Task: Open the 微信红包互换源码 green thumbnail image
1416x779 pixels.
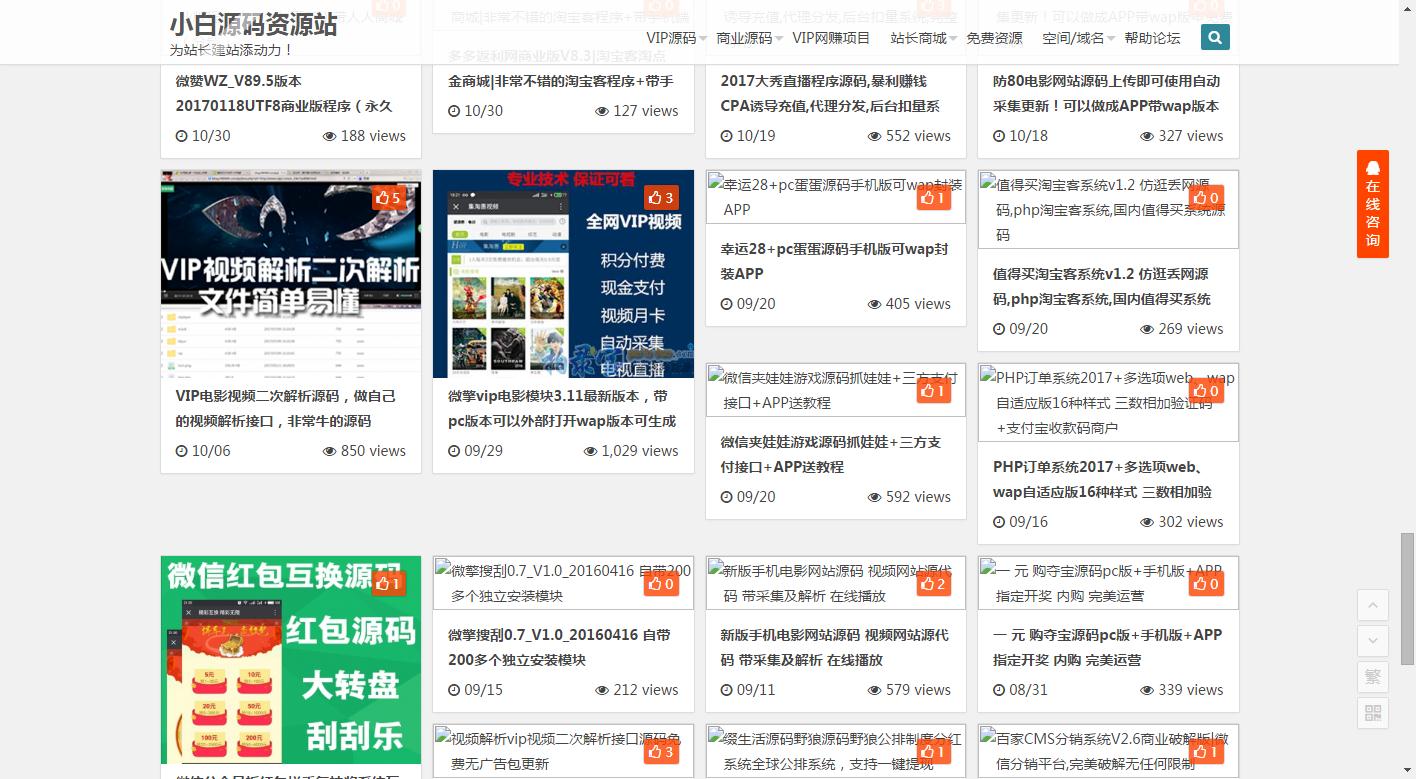Action: [x=291, y=660]
